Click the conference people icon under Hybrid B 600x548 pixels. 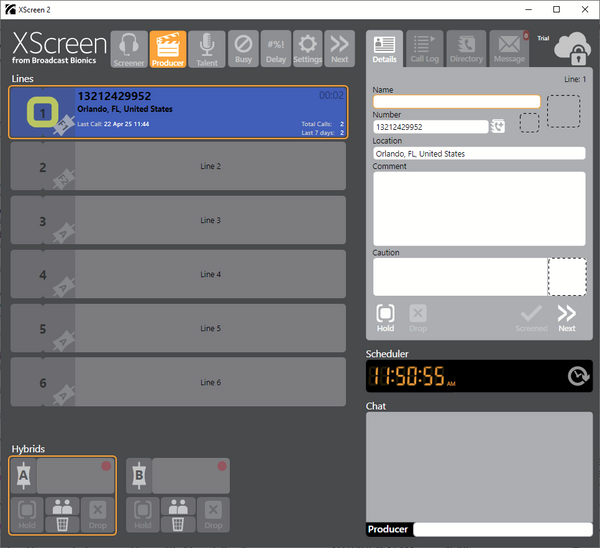point(178,506)
